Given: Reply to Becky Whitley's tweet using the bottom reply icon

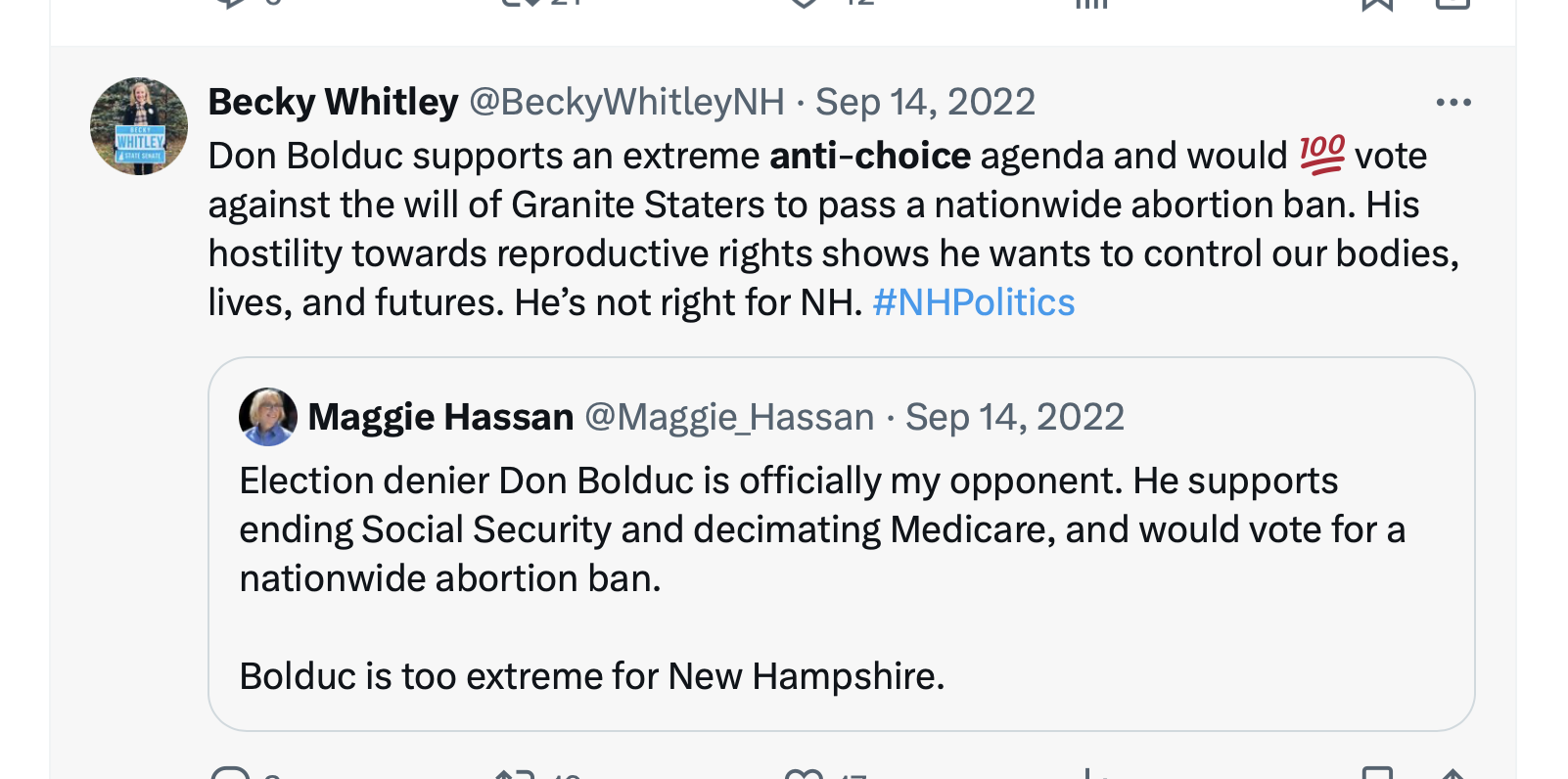Looking at the screenshot, I should tap(231, 775).
